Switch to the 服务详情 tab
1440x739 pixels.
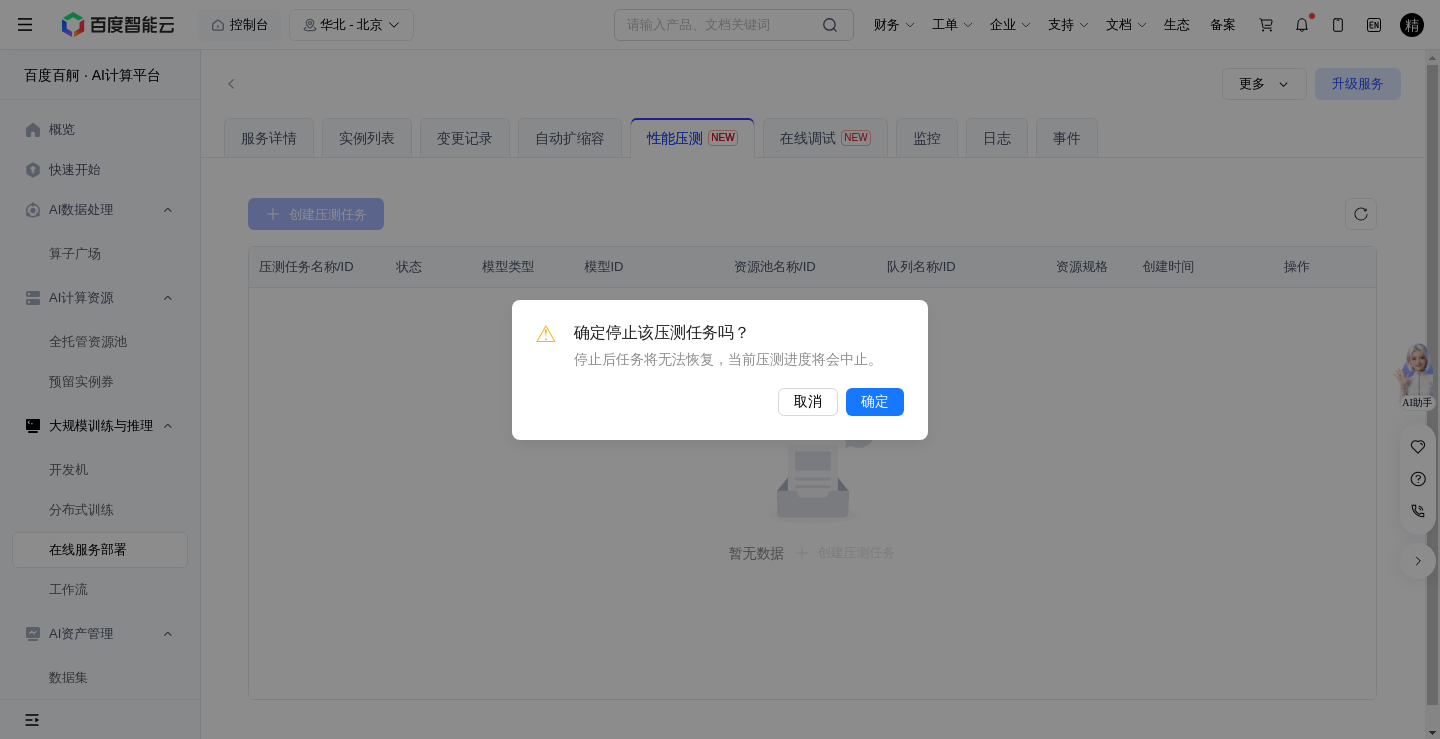(269, 138)
